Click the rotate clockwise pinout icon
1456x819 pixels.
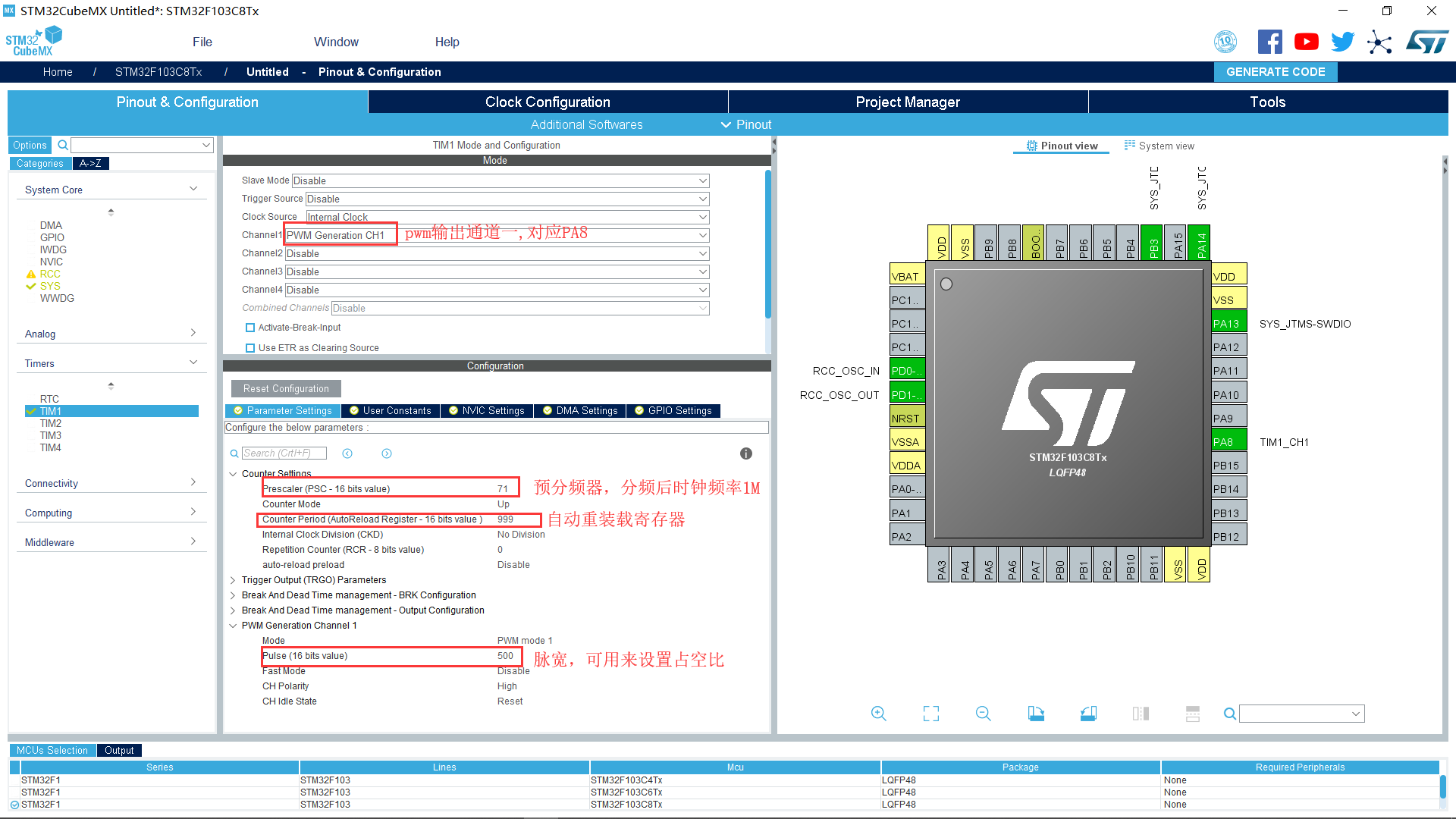(x=1036, y=714)
